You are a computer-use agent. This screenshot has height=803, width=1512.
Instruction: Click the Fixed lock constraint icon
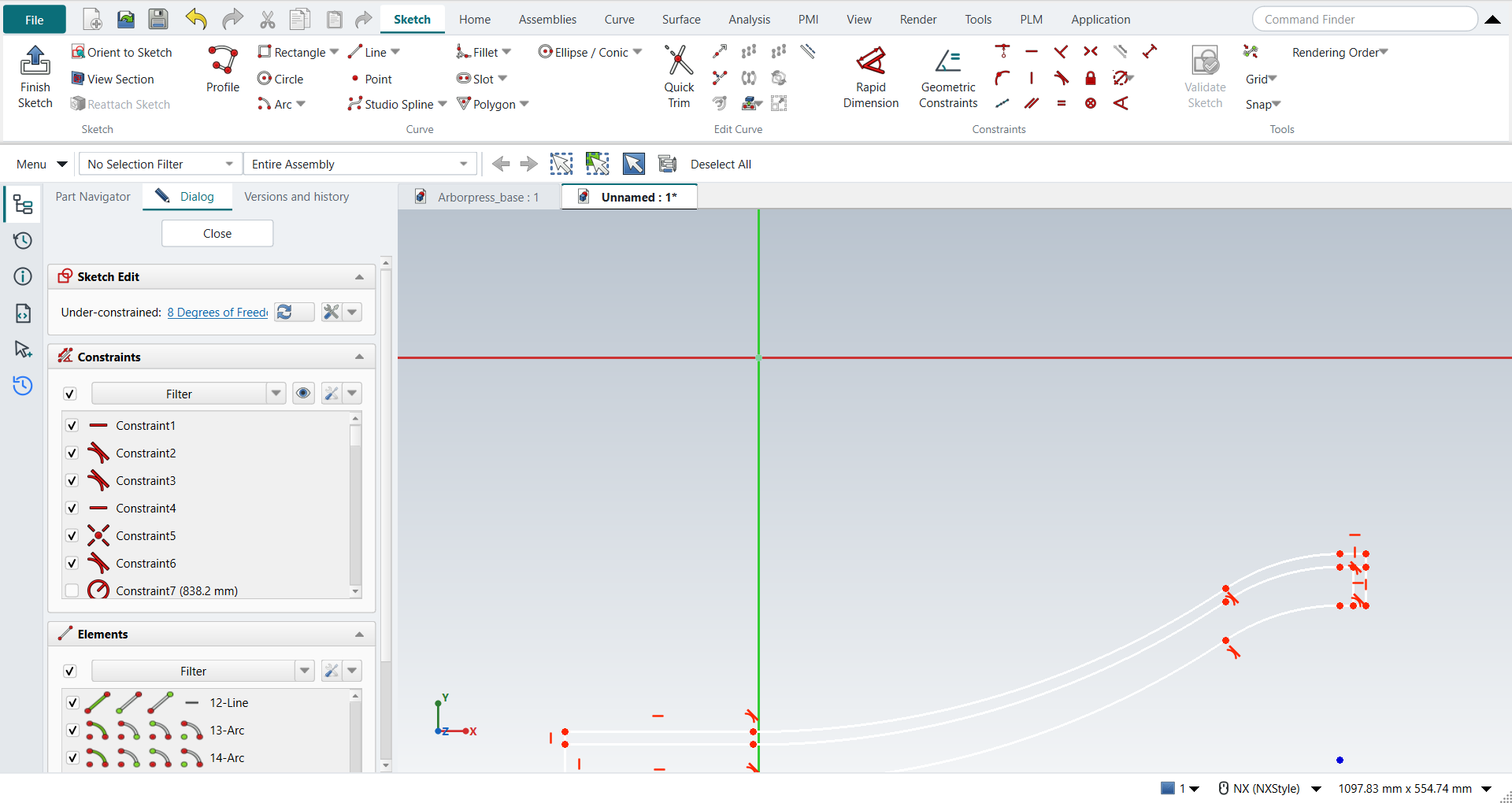coord(1091,78)
